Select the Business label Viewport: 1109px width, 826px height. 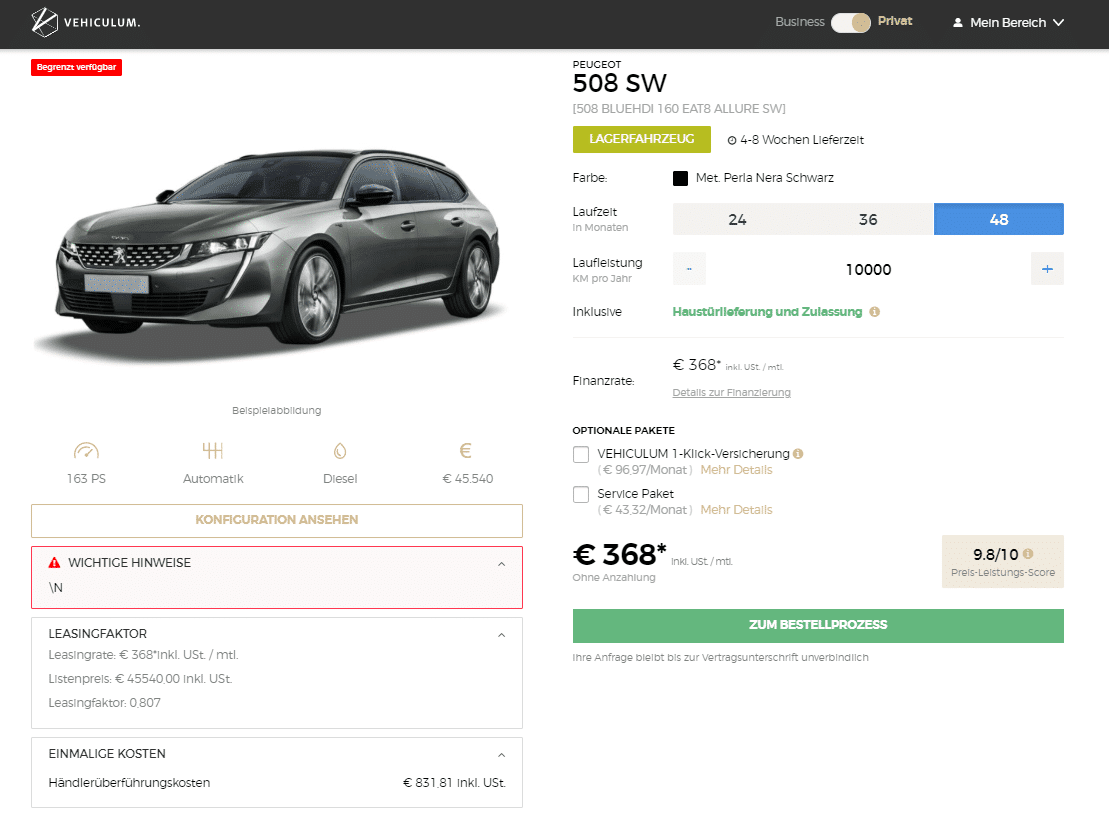[800, 22]
